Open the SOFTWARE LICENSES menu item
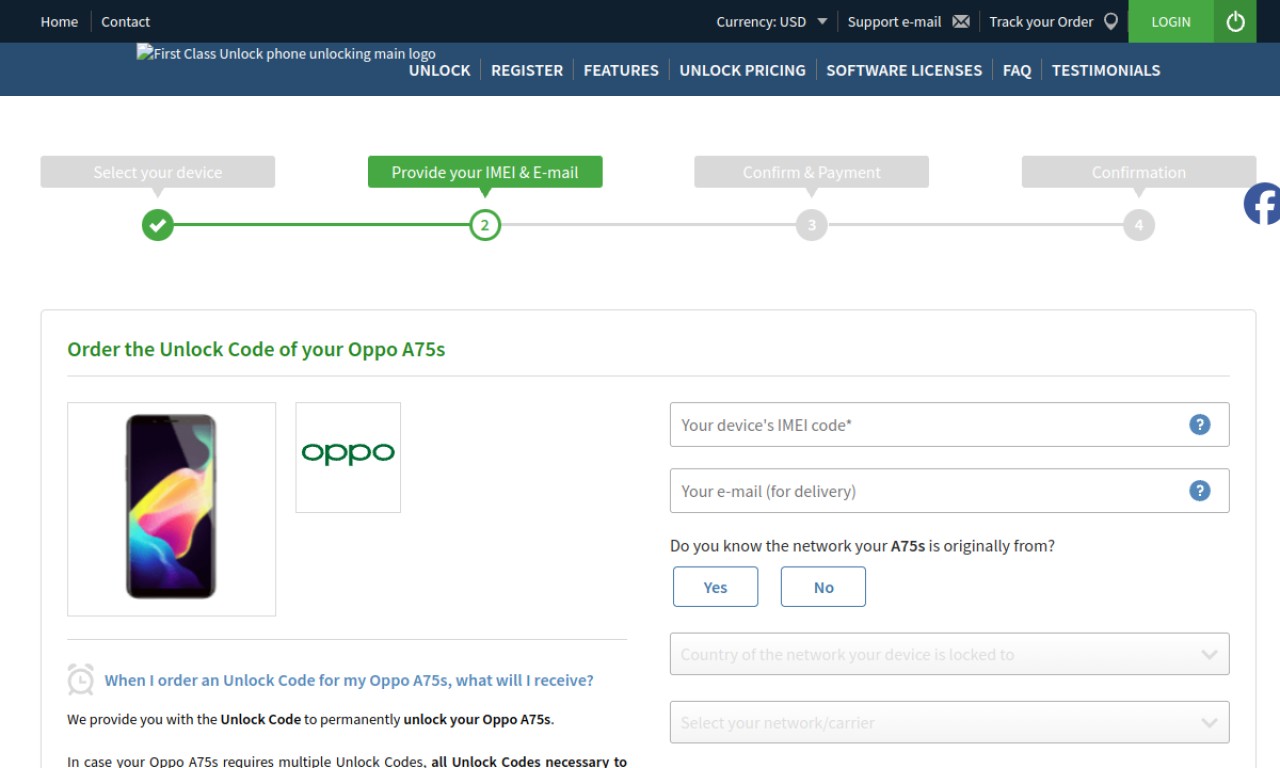 pos(904,70)
